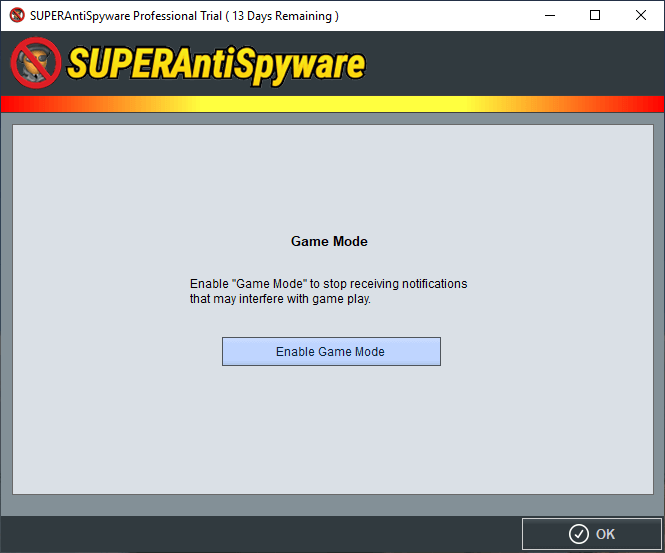Close the SUPERAntiSpyware window
The width and height of the screenshot is (665, 553).
641,15
